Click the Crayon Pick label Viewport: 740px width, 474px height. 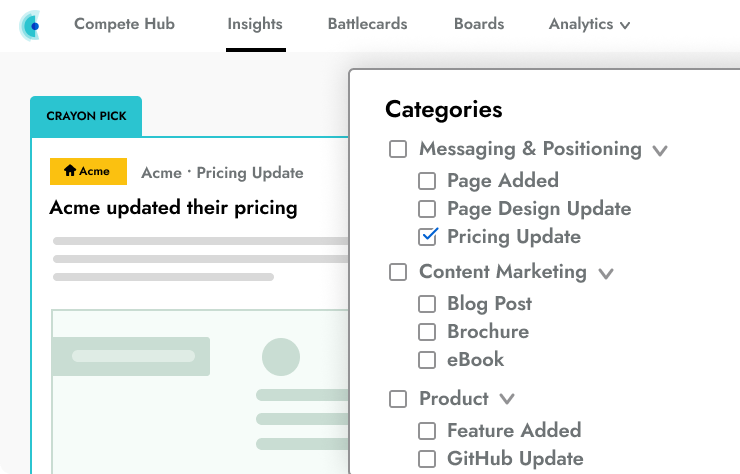(x=86, y=116)
